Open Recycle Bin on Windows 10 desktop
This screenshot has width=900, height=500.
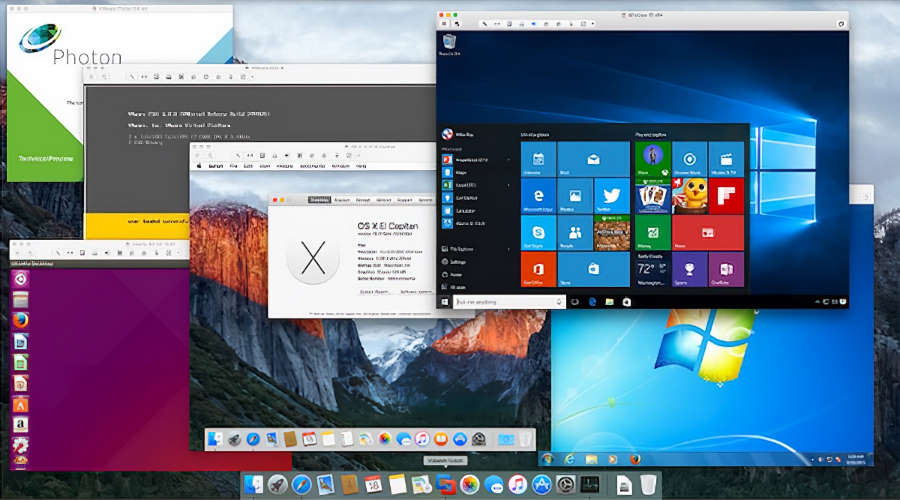coord(449,44)
